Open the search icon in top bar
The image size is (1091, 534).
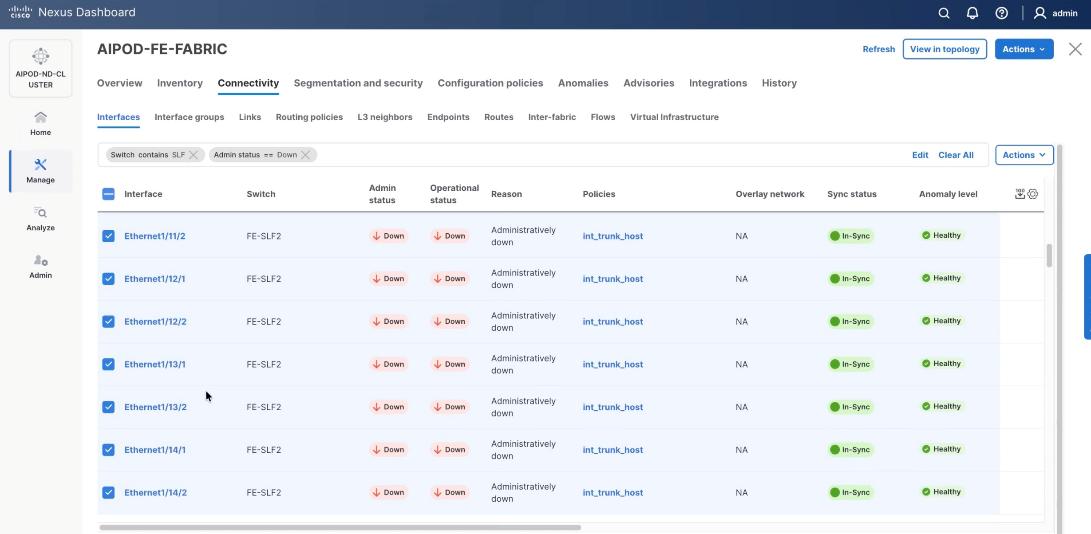point(943,13)
